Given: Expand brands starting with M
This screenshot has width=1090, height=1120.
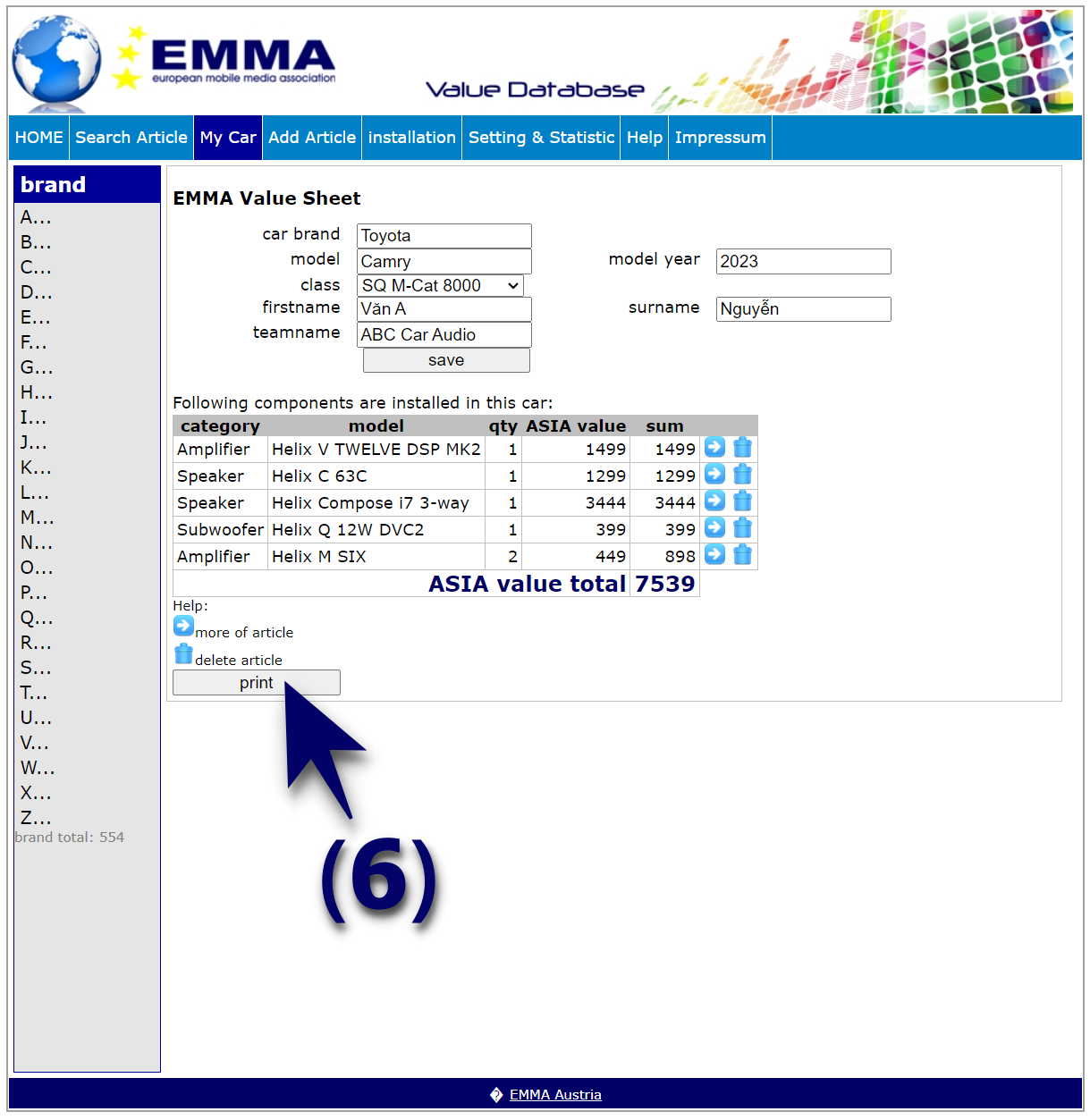Looking at the screenshot, I should tap(38, 518).
